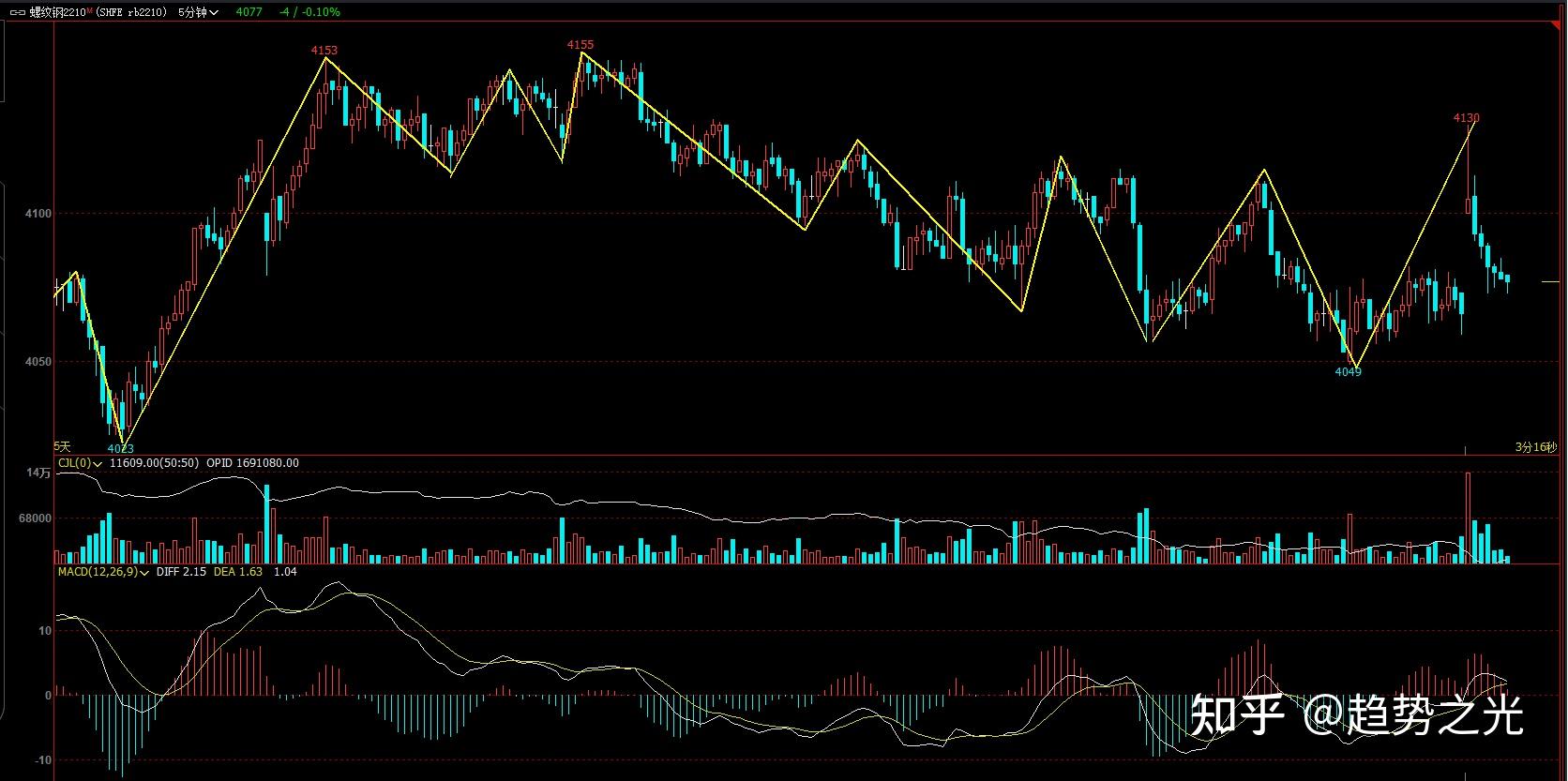Open the 5分钟 timeframe dropdown
The height and width of the screenshot is (781, 1568).
pyautogui.click(x=198, y=12)
